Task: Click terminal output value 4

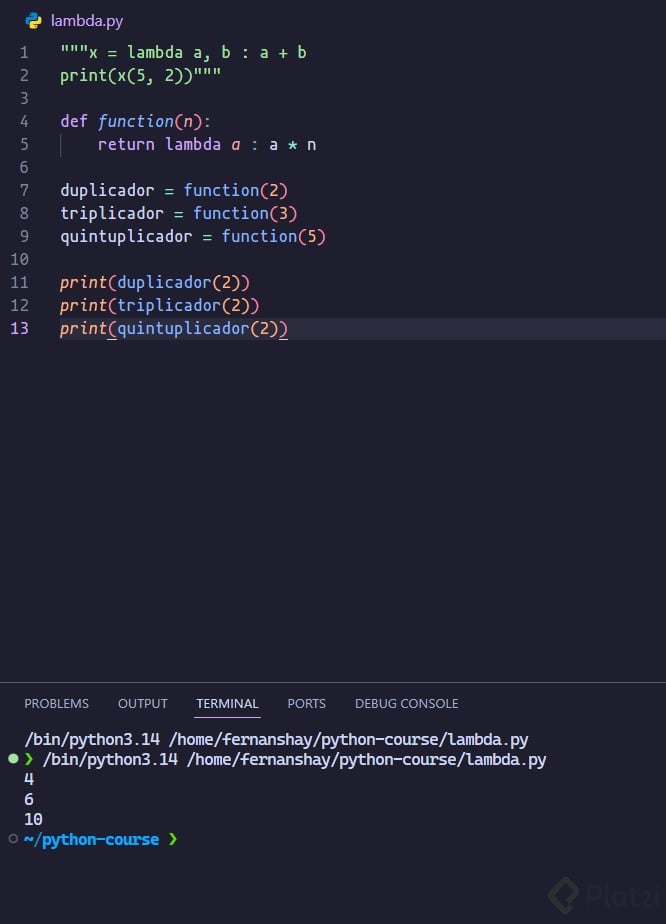Action: 29,779
